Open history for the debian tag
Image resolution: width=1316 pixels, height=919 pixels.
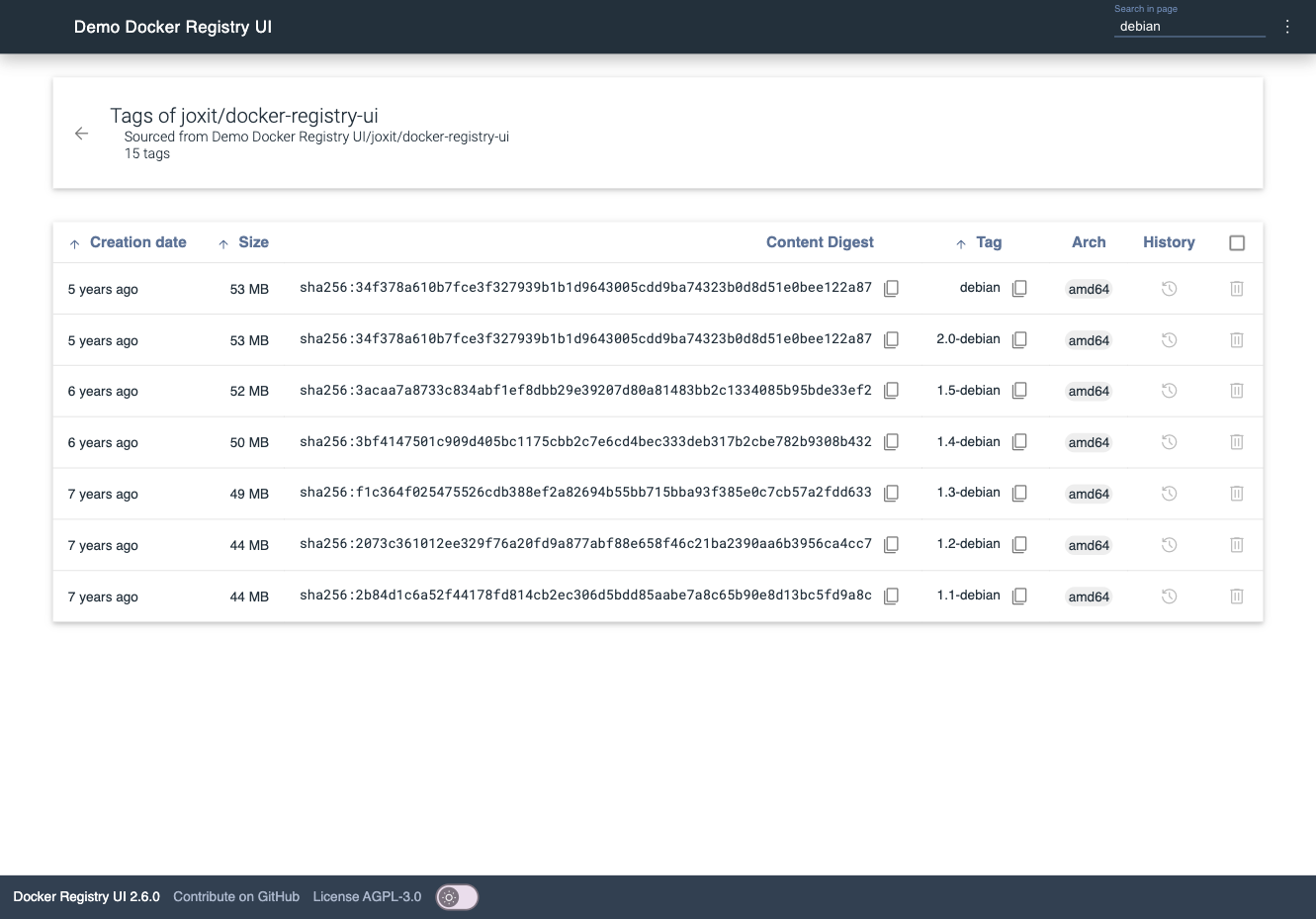point(1169,289)
